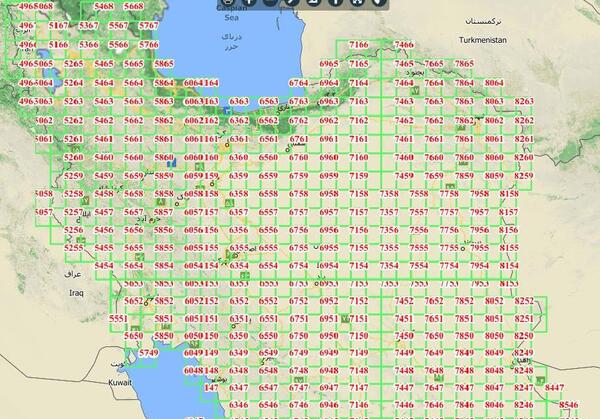The width and height of the screenshot is (600, 419).
Task: Click the Caspian Sea label
Action: 232,13
